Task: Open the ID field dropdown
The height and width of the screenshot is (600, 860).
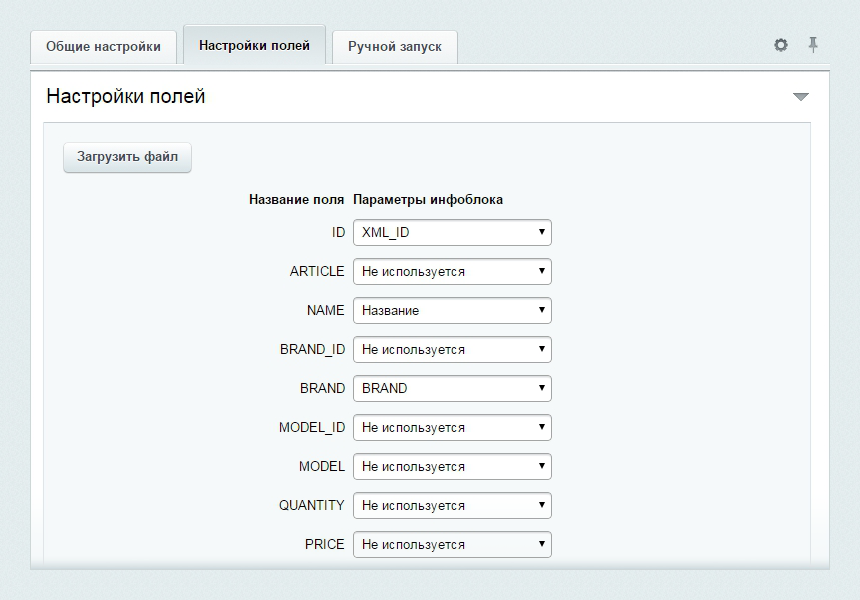Action: (452, 232)
